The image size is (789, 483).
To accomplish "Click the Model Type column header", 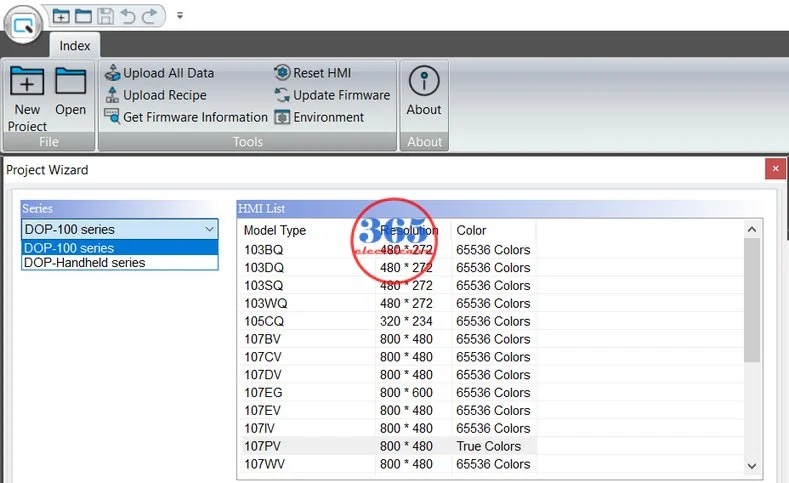I will point(275,230).
